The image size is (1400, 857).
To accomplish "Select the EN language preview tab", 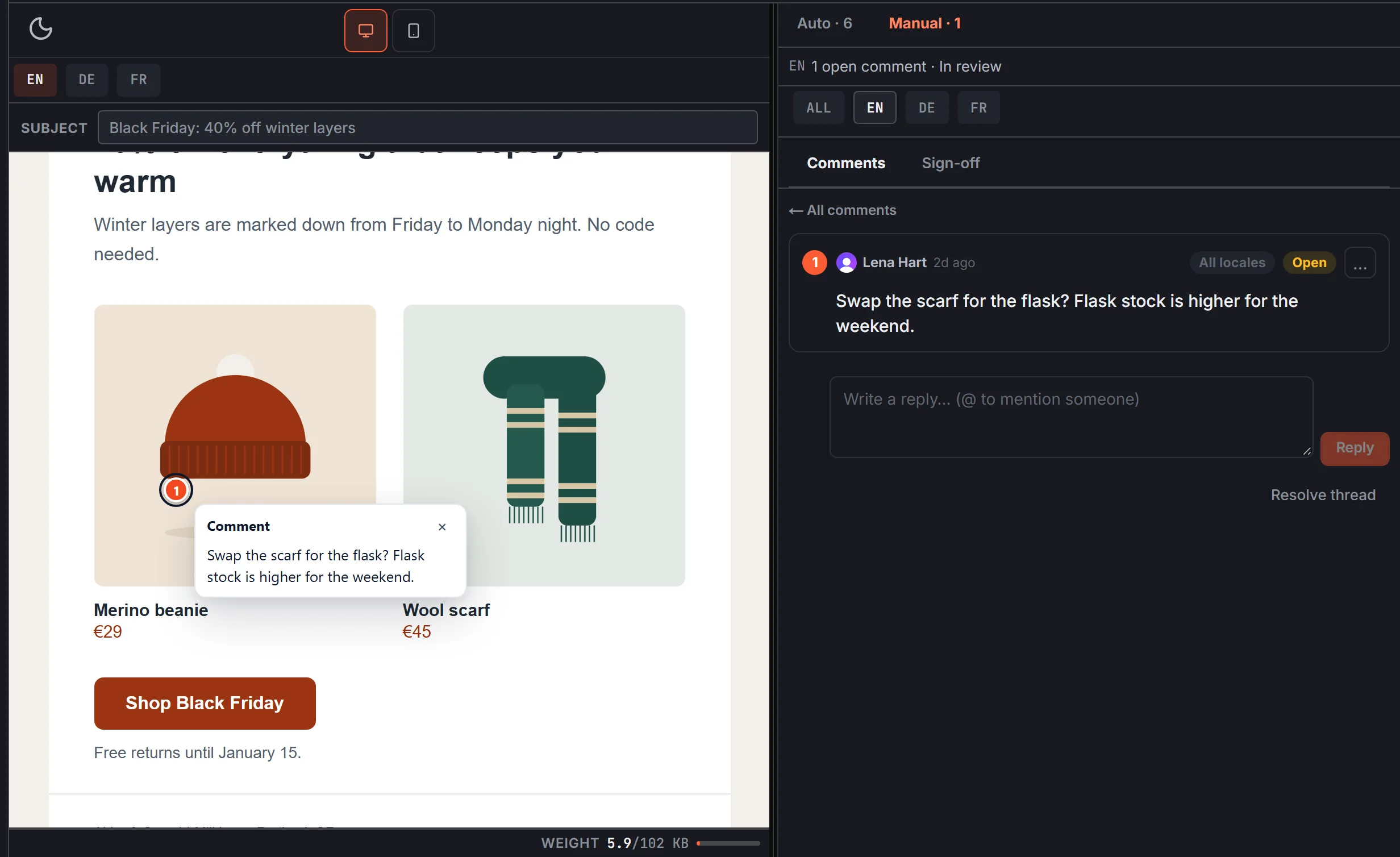I will coord(35,80).
